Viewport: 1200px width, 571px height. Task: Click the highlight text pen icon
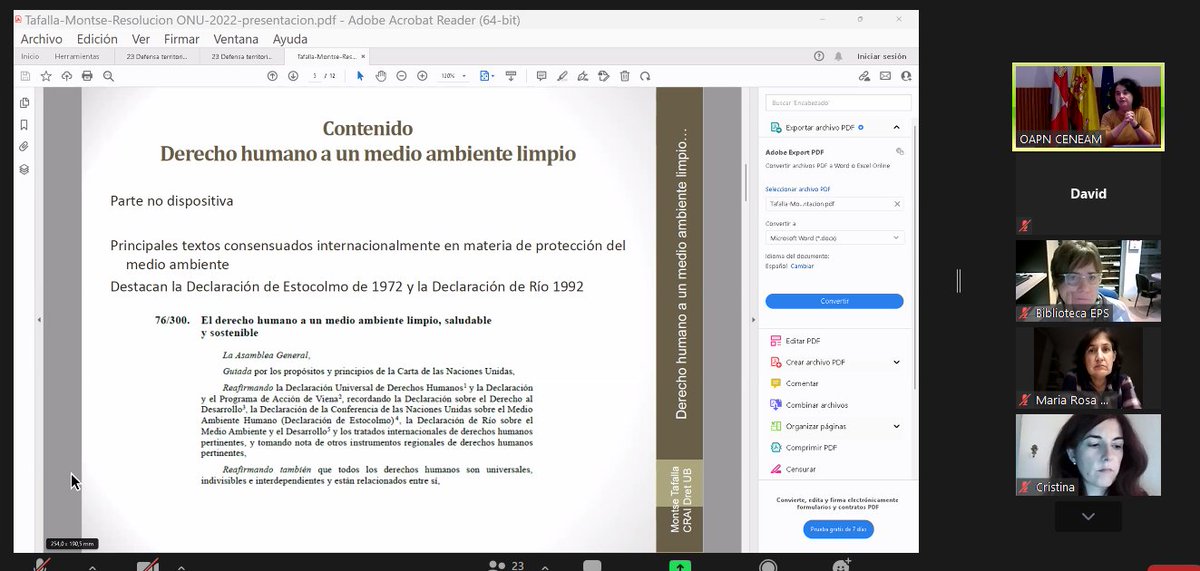tap(562, 76)
